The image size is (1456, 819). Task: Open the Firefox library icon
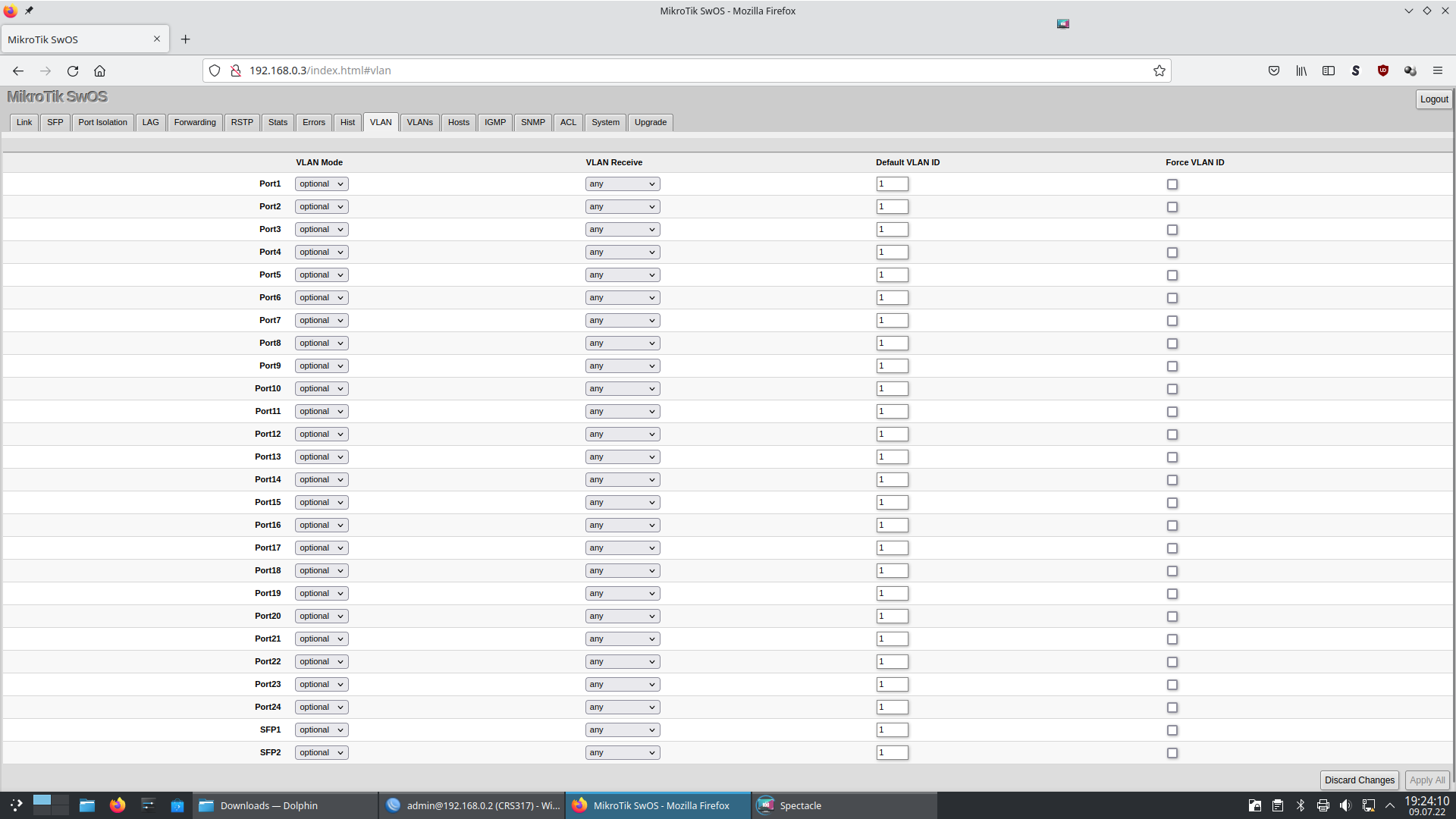[x=1301, y=71]
